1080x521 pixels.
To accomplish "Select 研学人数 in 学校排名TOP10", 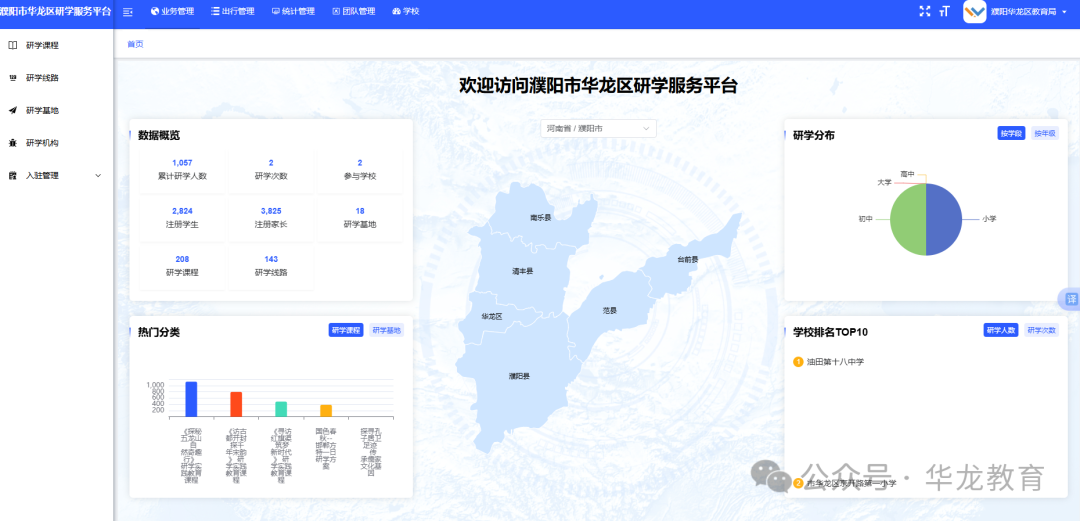I will pos(1001,330).
